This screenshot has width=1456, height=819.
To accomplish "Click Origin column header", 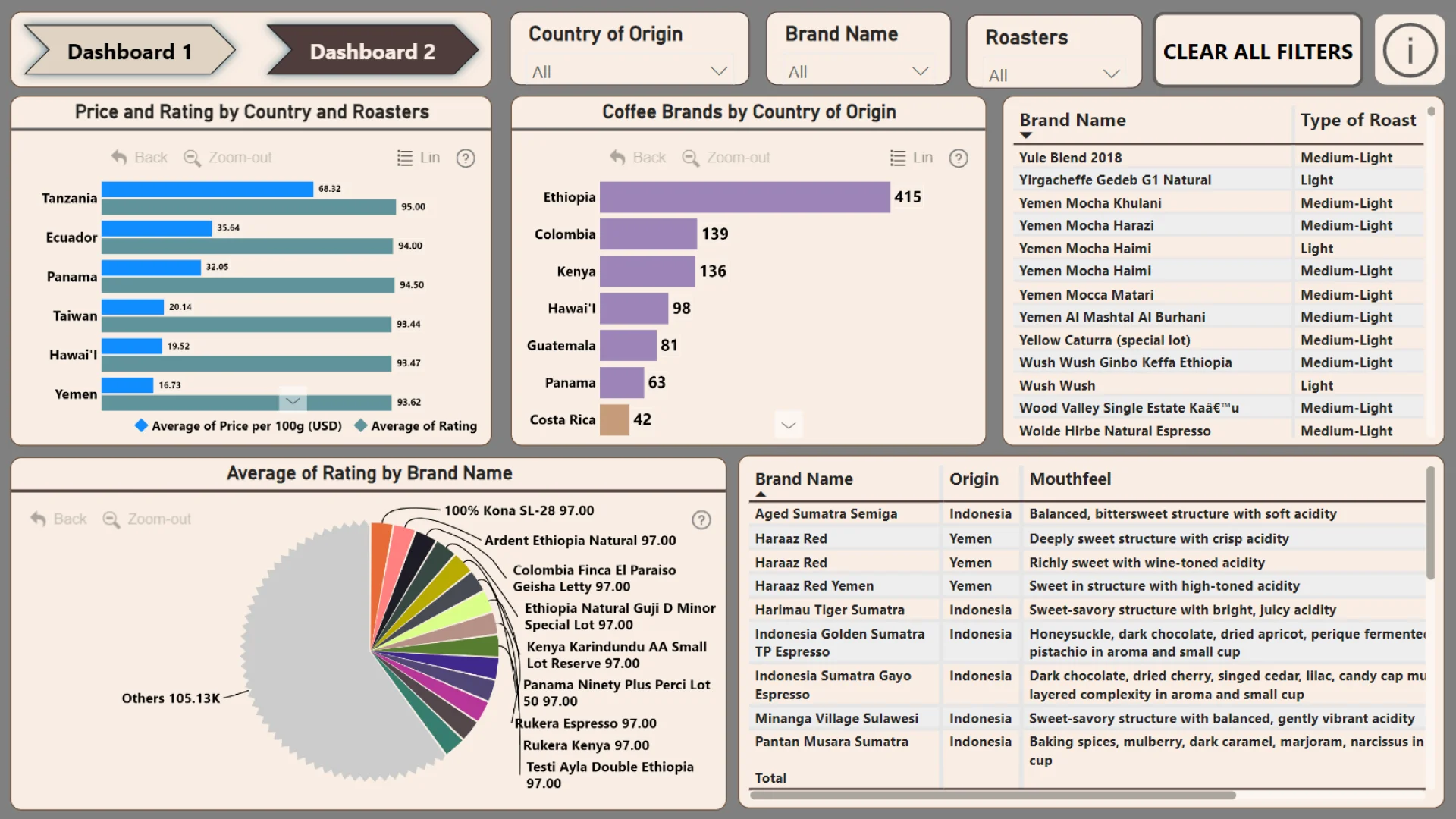I will [974, 479].
